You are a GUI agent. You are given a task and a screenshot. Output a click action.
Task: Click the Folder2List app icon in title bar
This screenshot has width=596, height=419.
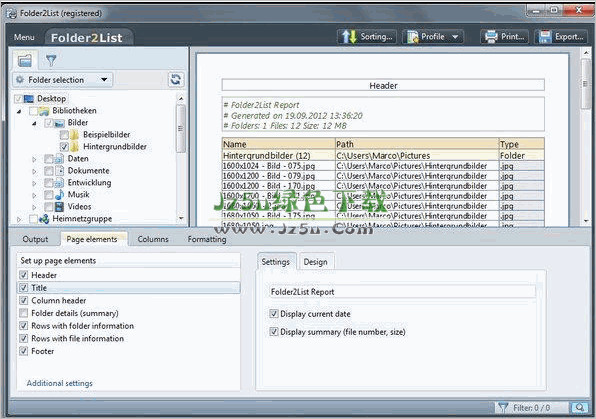pos(12,14)
